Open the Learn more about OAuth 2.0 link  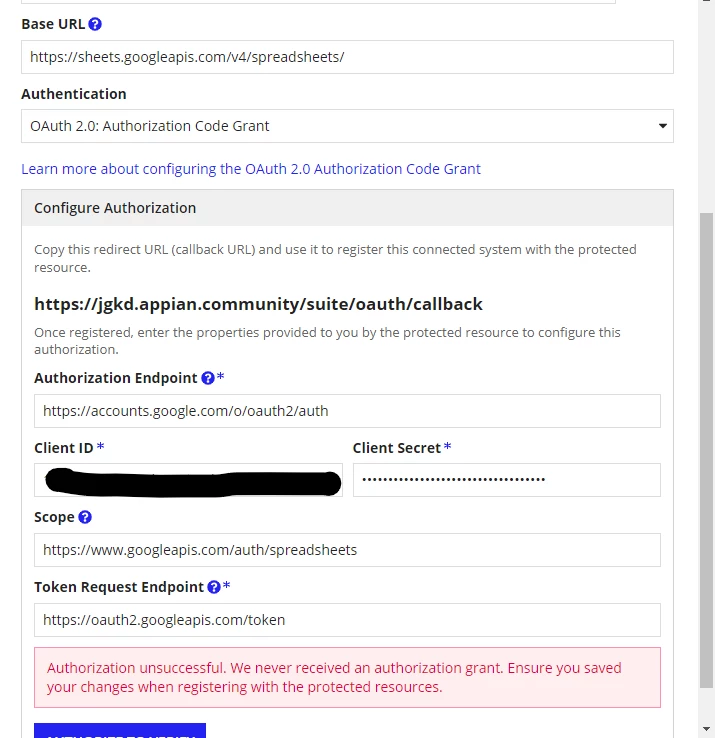pyautogui.click(x=251, y=169)
